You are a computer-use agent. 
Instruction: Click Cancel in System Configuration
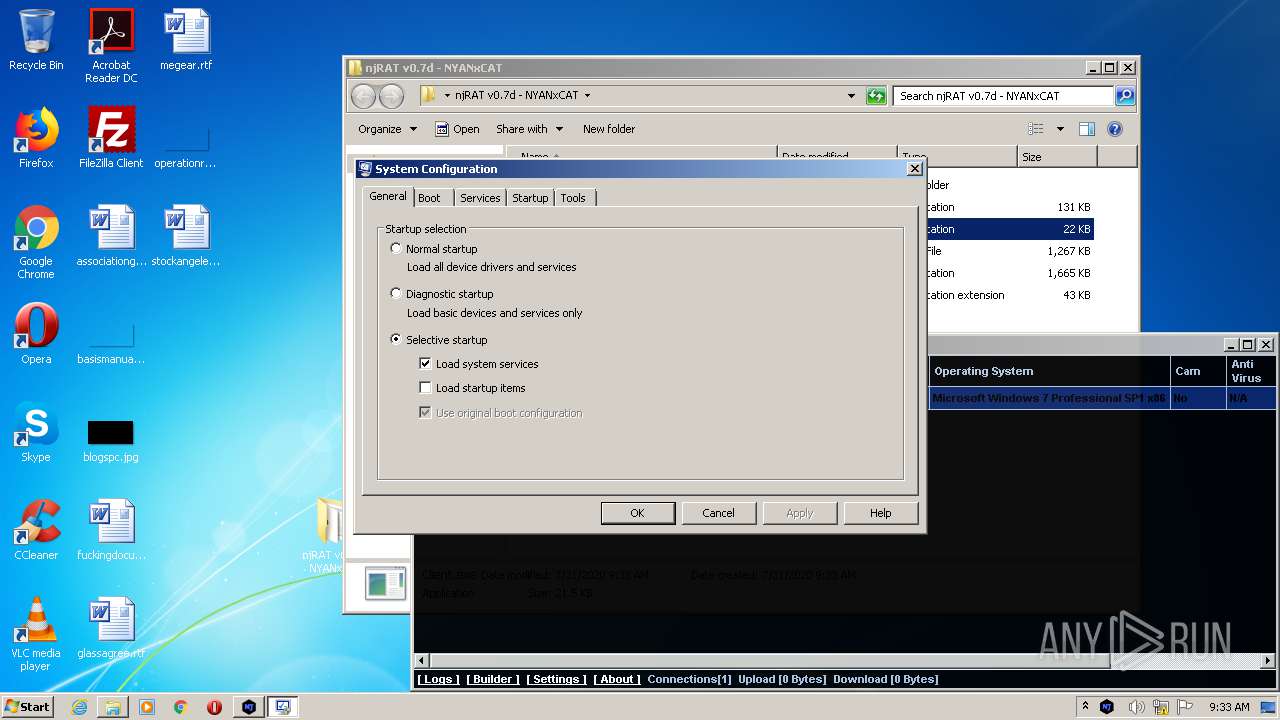[718, 513]
